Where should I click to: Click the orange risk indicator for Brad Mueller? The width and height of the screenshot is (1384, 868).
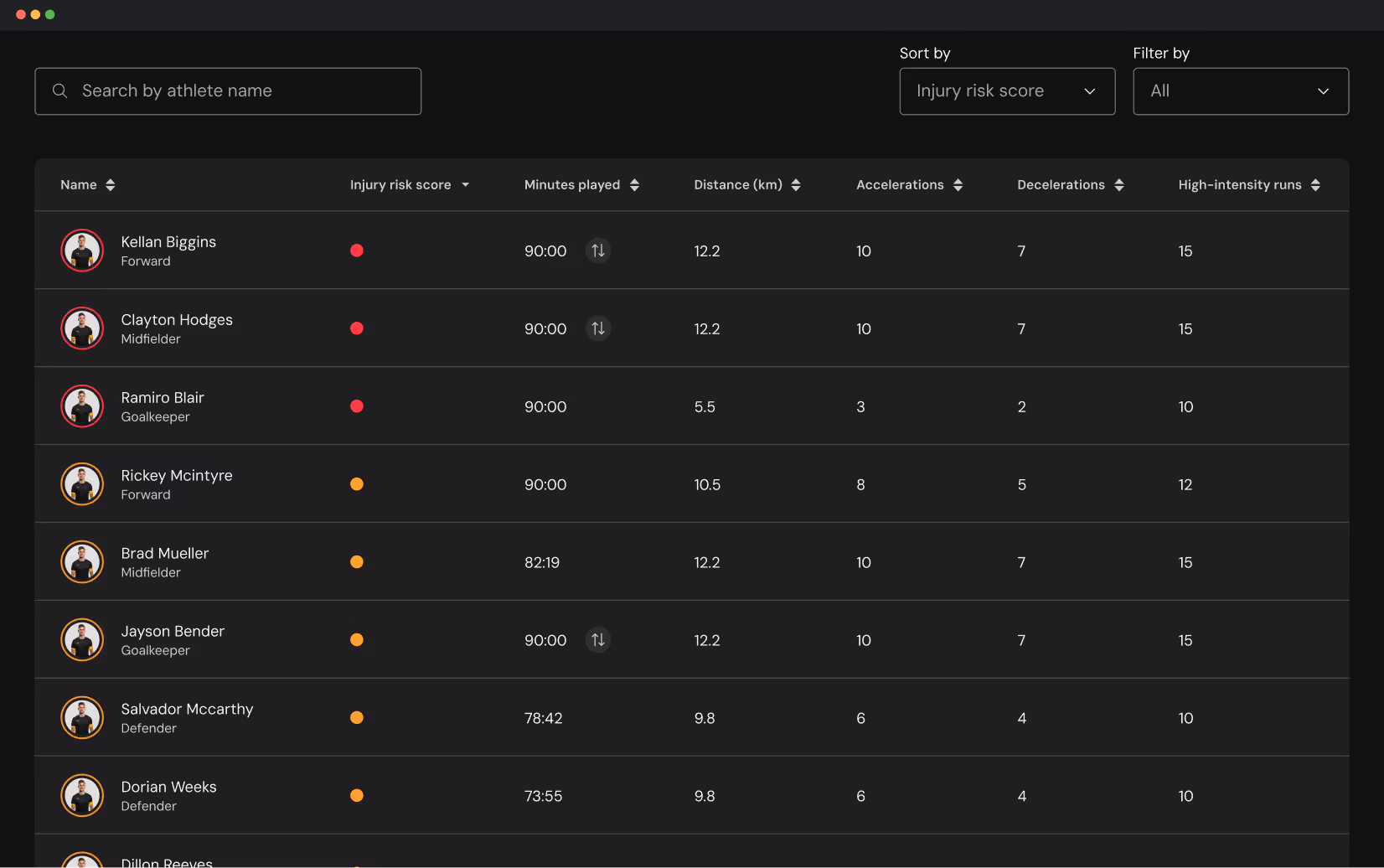[x=357, y=561]
